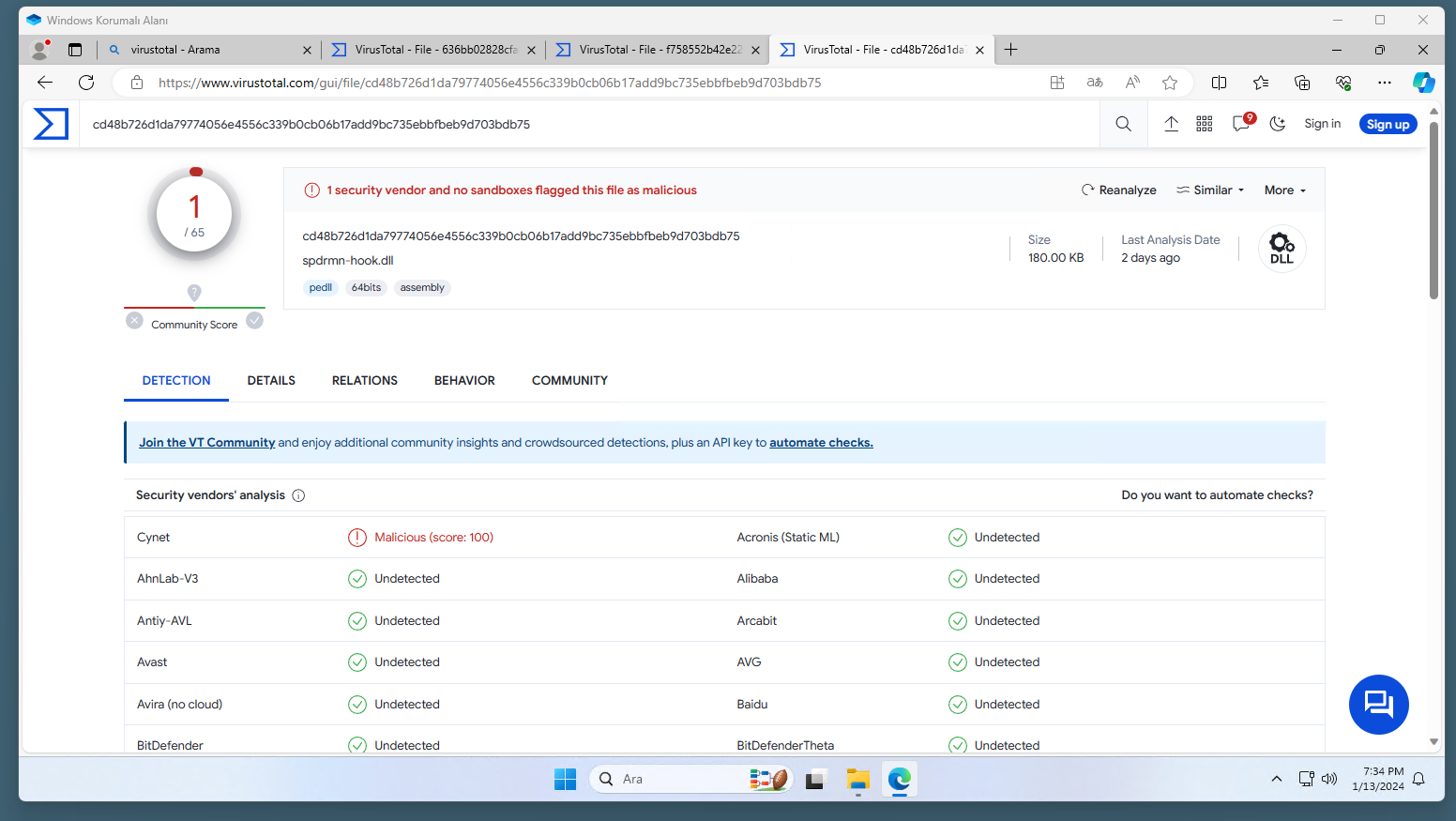Image resolution: width=1456 pixels, height=821 pixels.
Task: Click the automate checks link
Action: [x=821, y=443]
